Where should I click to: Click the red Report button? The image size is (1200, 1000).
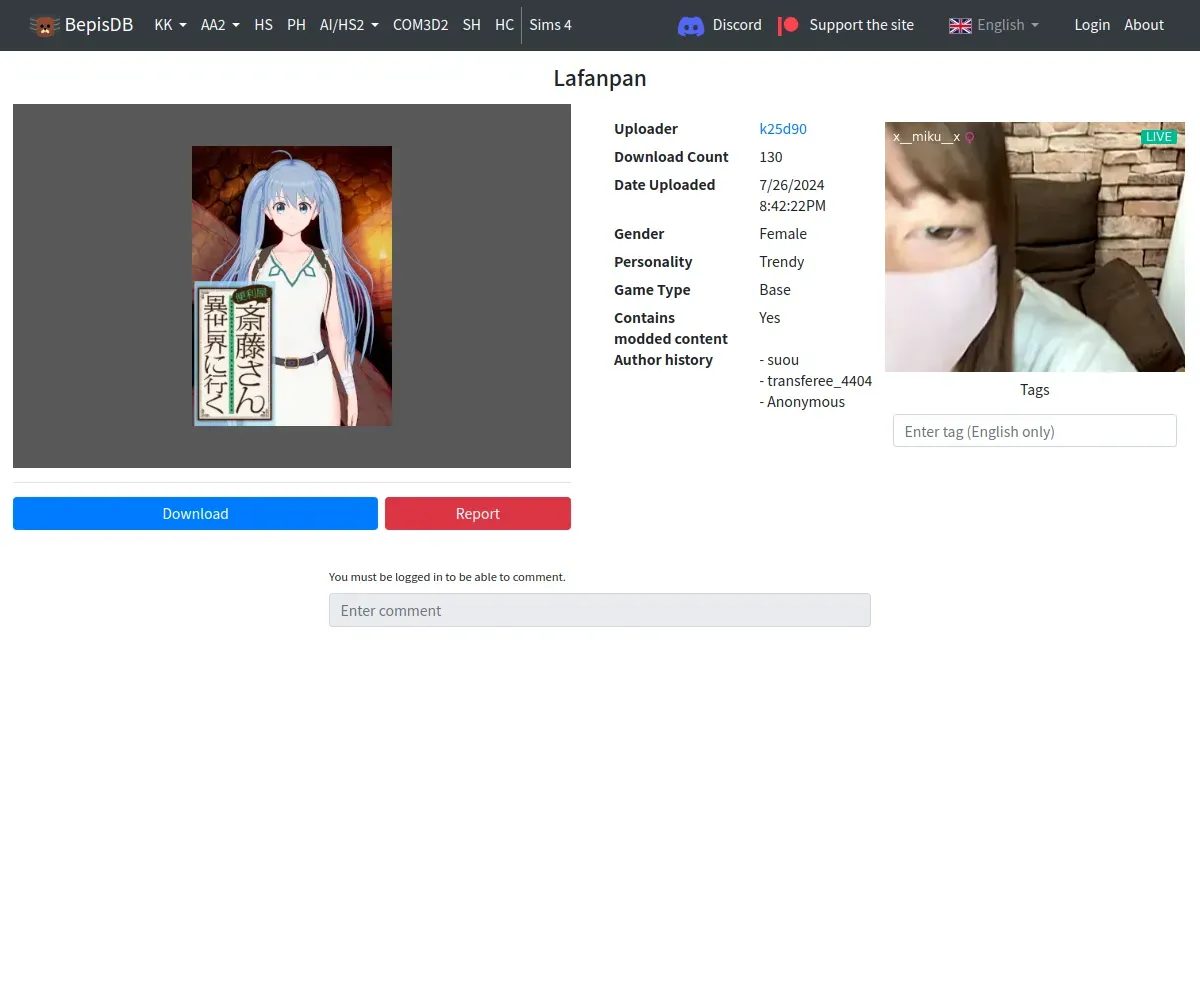click(478, 513)
